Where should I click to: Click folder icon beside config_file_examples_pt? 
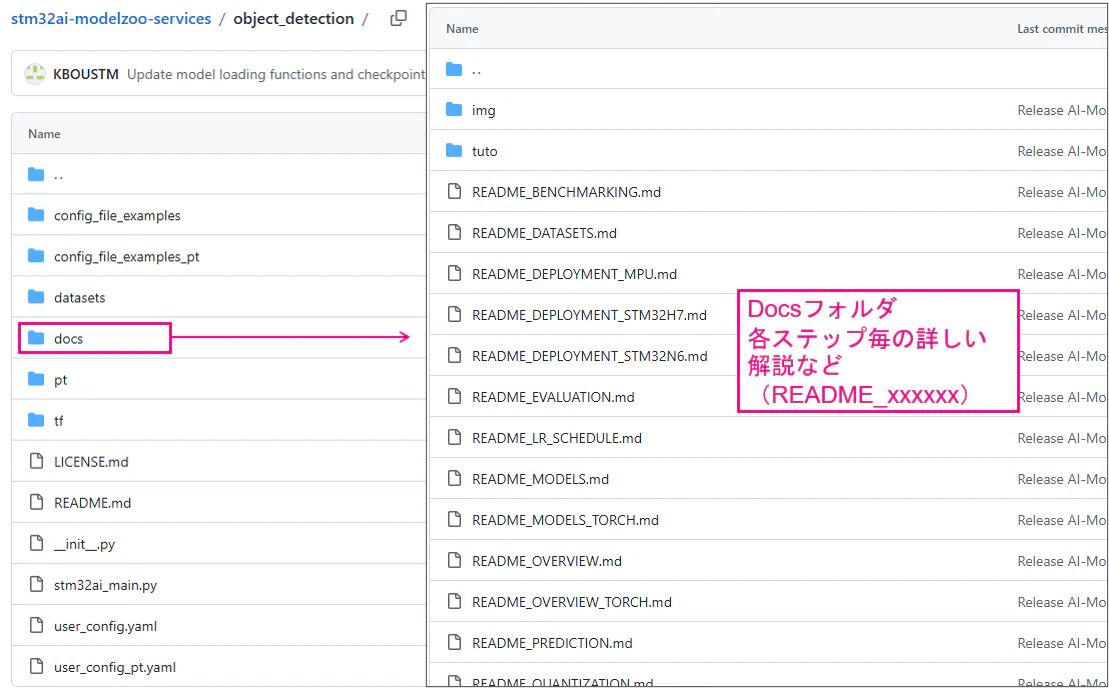(36, 256)
